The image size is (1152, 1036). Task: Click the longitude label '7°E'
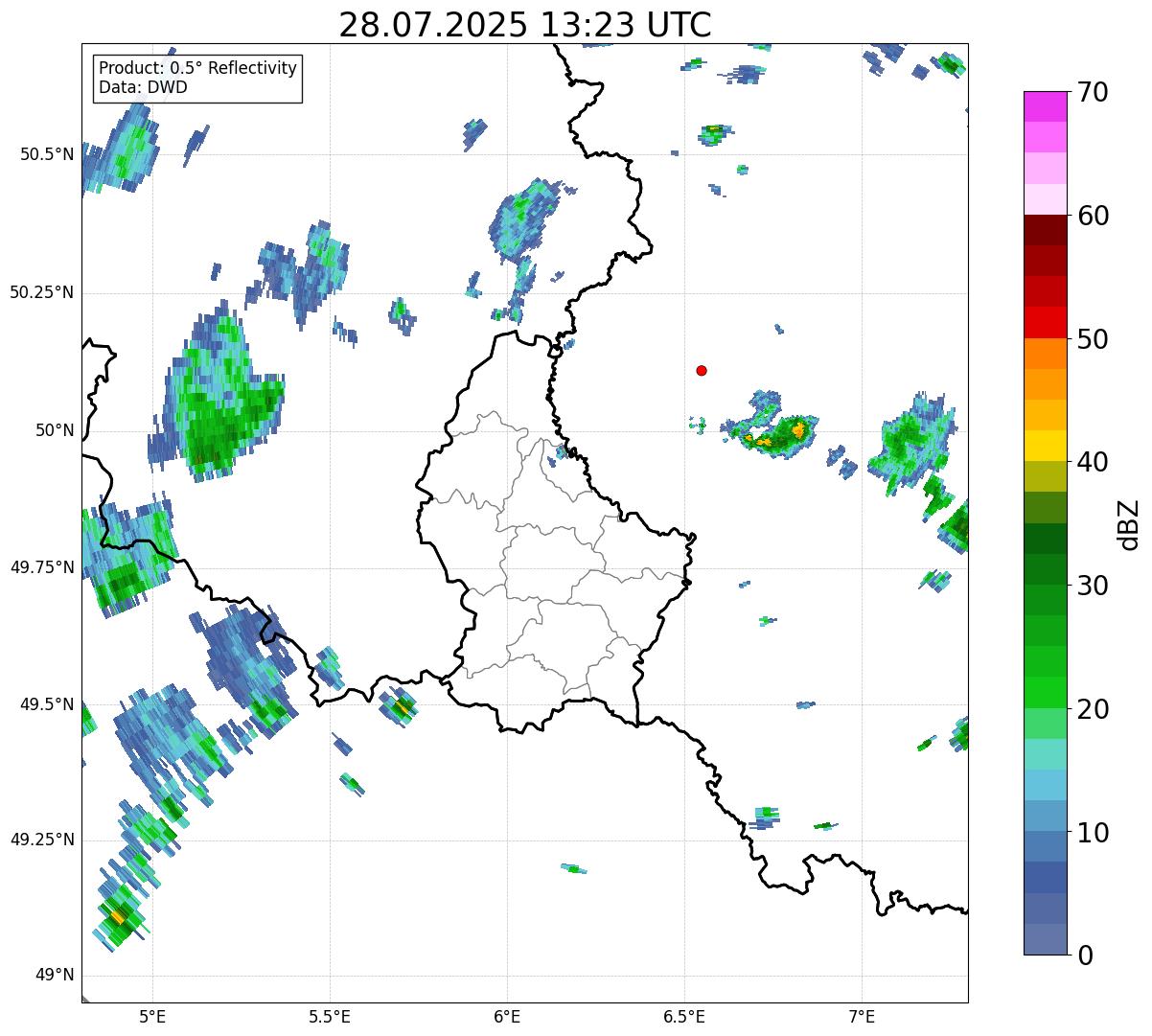862,1016
